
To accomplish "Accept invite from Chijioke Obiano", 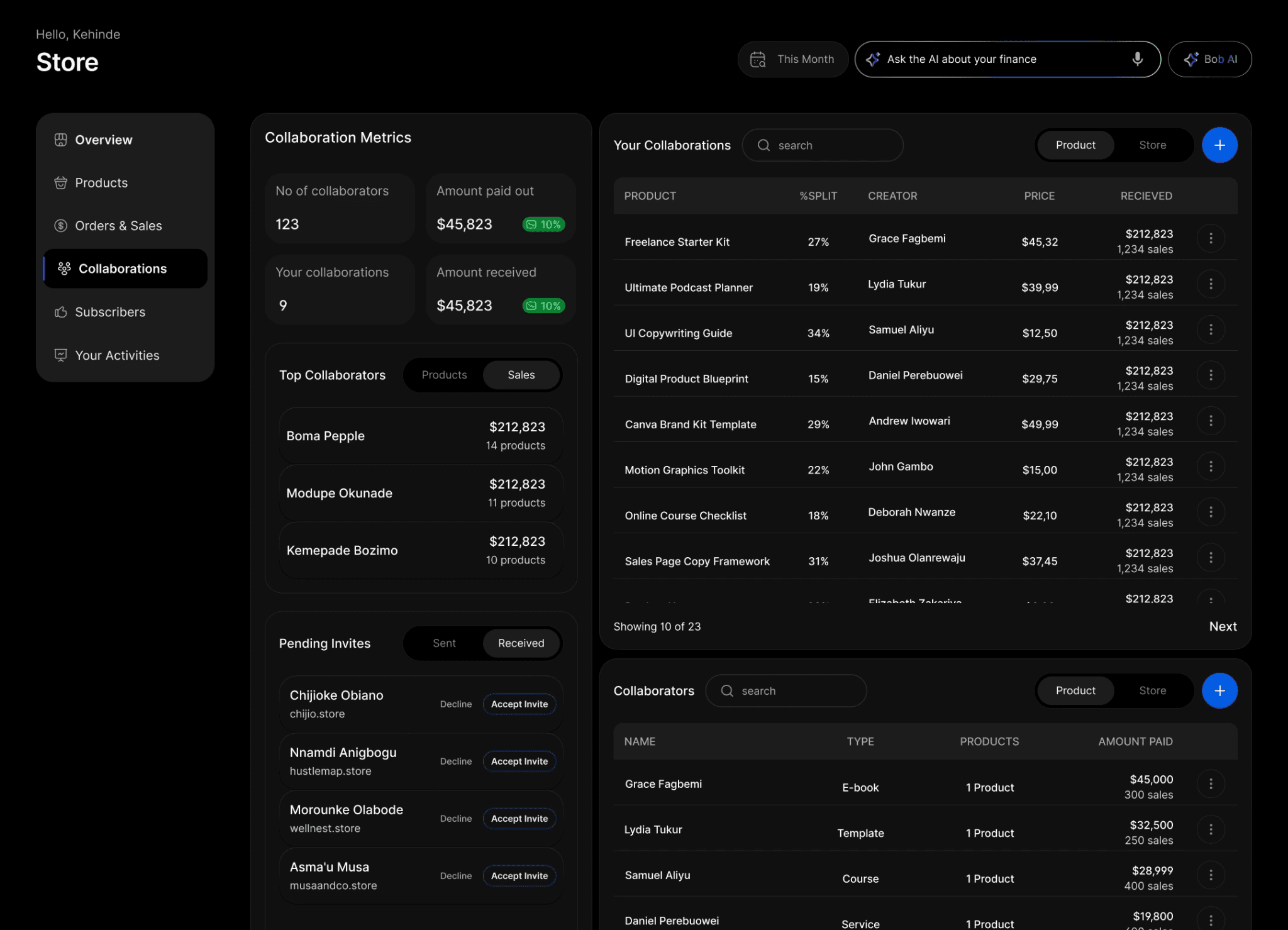I will (519, 704).
